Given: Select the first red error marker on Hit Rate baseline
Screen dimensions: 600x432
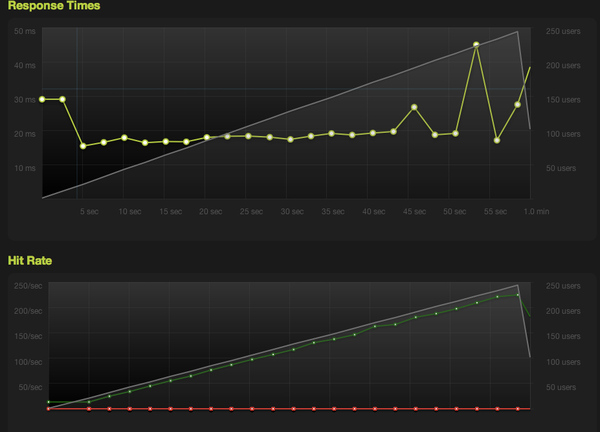Looking at the screenshot, I should tap(49, 409).
